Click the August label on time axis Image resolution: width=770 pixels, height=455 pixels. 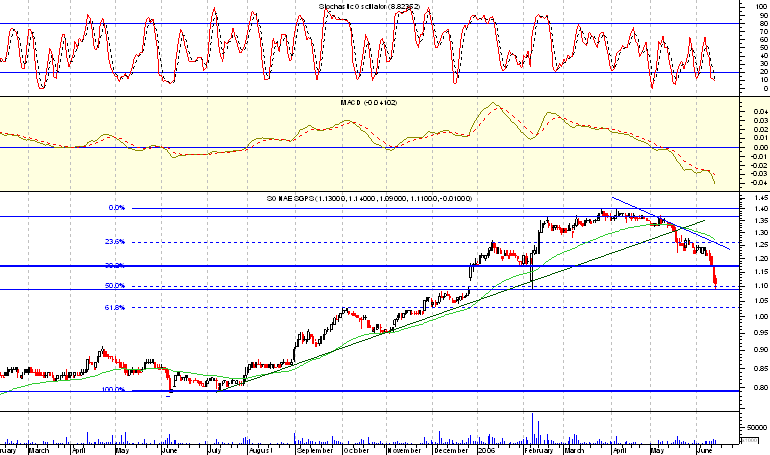[260, 450]
